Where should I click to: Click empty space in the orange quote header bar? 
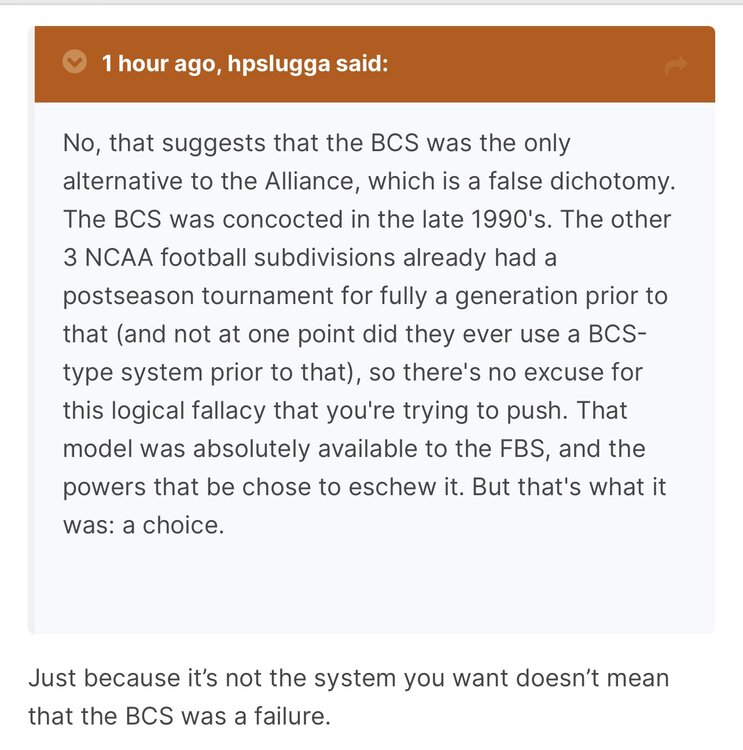(520, 64)
